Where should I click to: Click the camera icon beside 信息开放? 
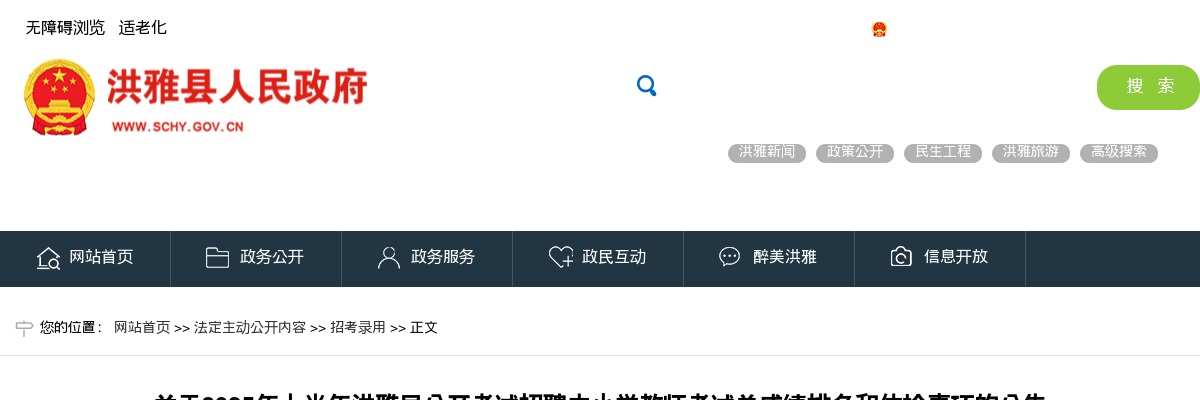[x=901, y=257]
